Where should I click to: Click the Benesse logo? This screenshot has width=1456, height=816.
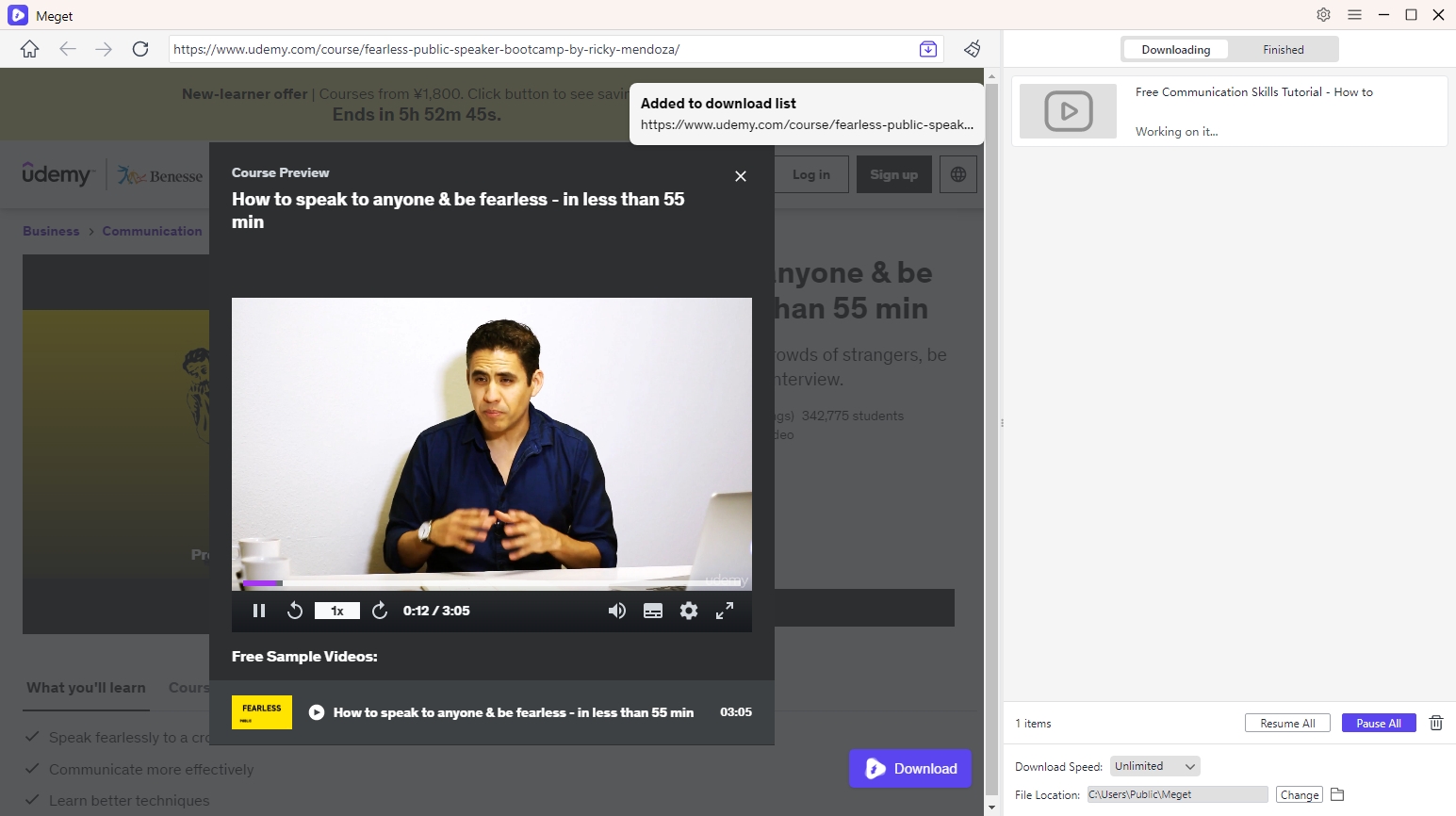[159, 175]
